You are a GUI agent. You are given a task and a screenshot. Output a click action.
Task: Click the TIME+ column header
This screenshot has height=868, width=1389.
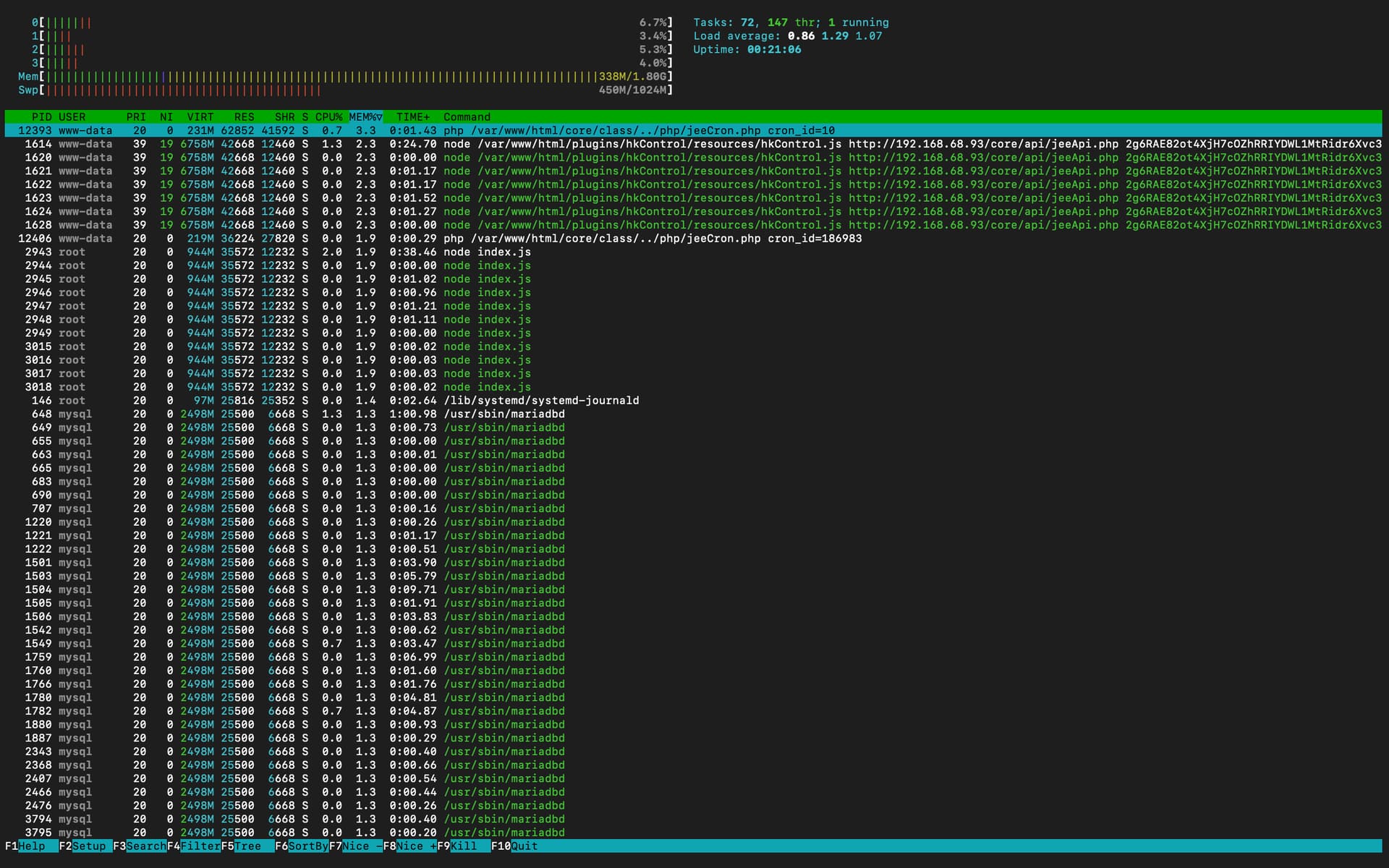[x=412, y=117]
